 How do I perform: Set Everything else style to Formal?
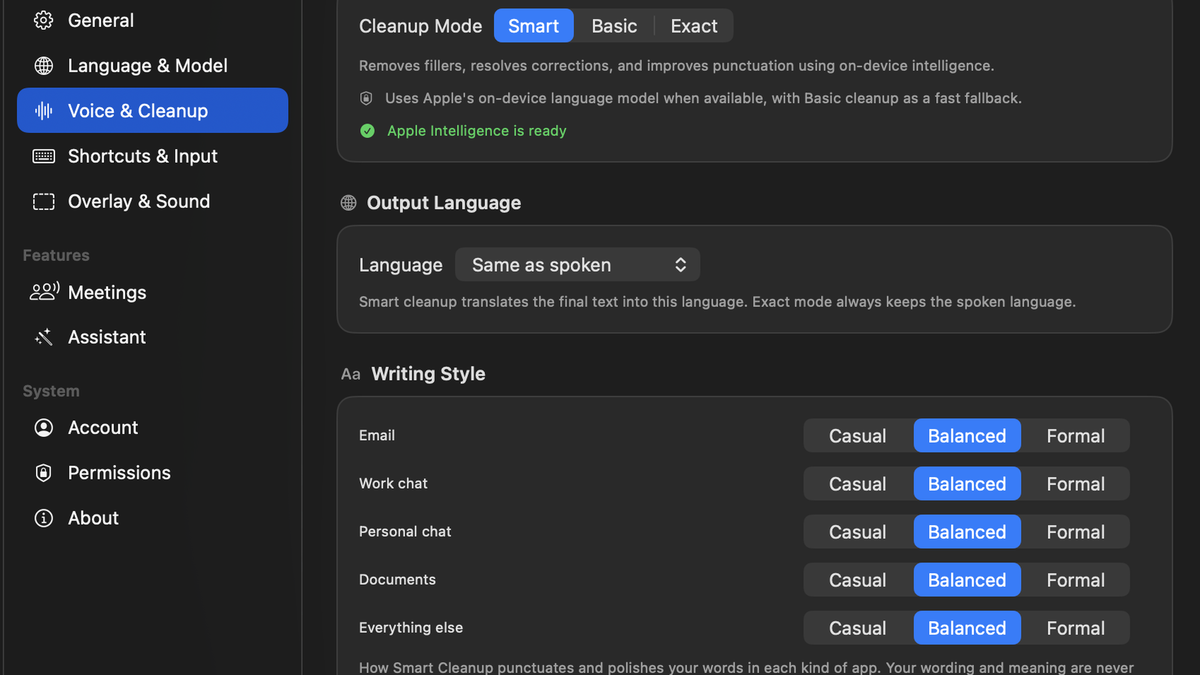pyautogui.click(x=1076, y=628)
